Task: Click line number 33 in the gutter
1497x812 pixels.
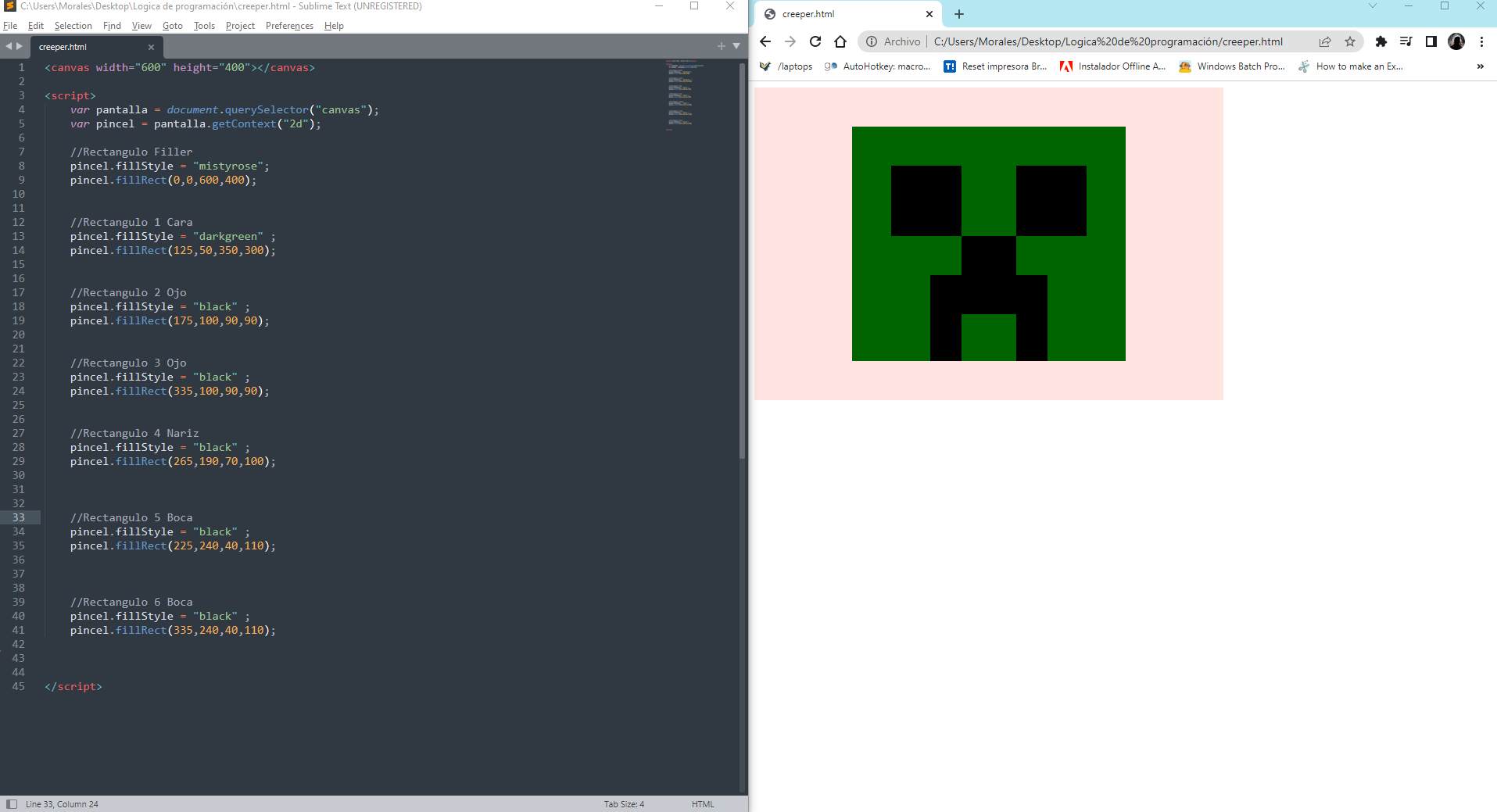Action: click(19, 517)
